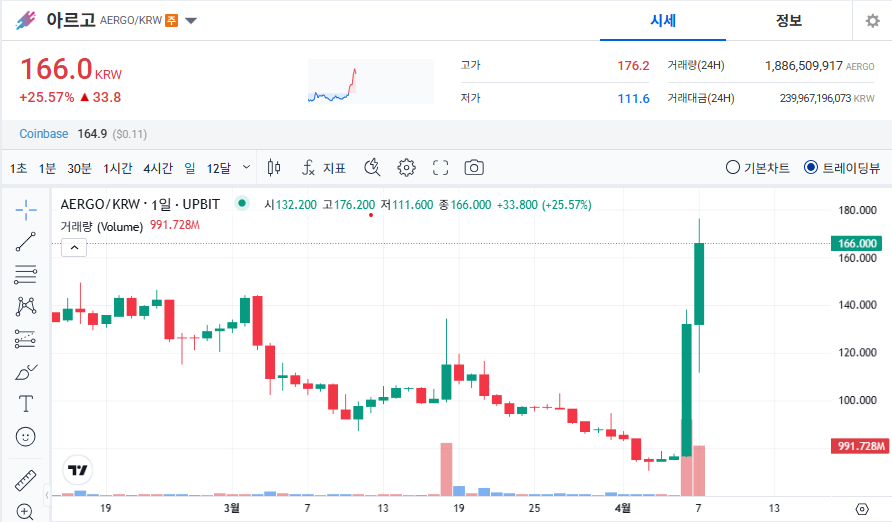Select the brush drawing tool
This screenshot has height=522, width=892.
[x=26, y=372]
